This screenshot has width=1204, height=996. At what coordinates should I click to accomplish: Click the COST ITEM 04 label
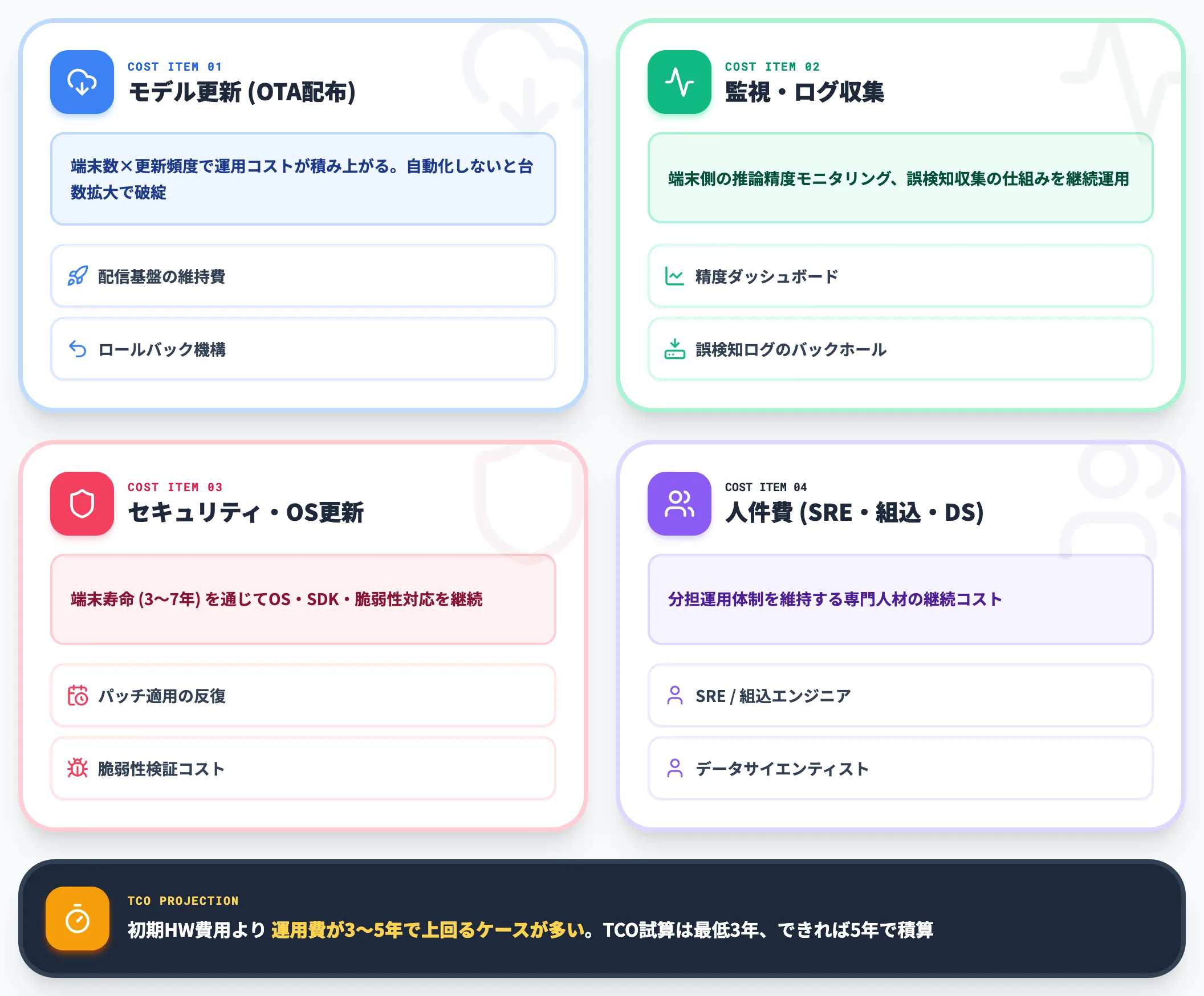pyautogui.click(x=766, y=487)
